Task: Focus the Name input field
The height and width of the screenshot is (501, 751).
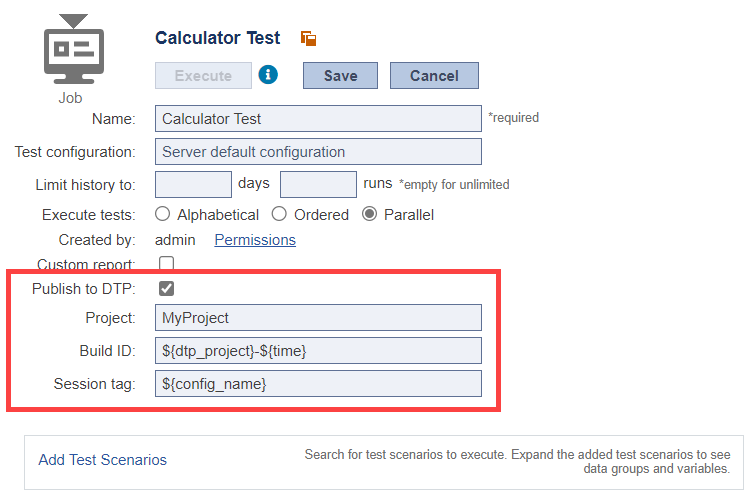Action: 318,118
